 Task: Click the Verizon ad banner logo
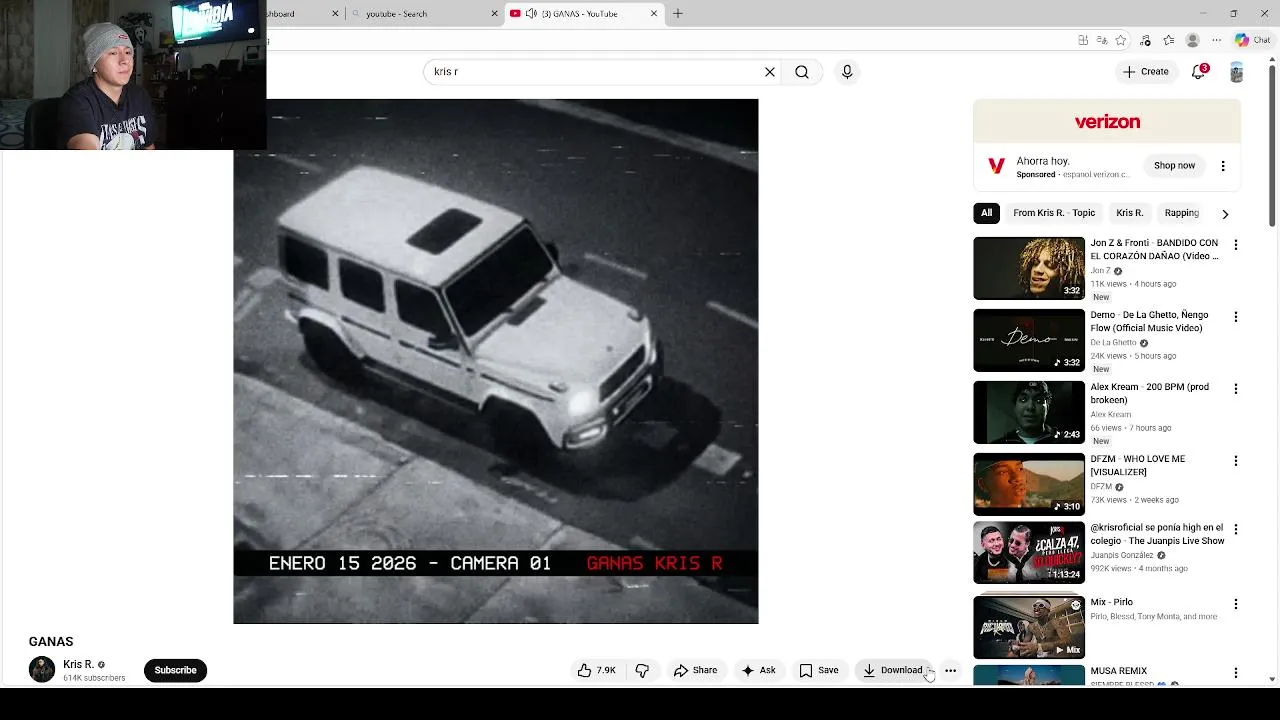click(x=1107, y=122)
